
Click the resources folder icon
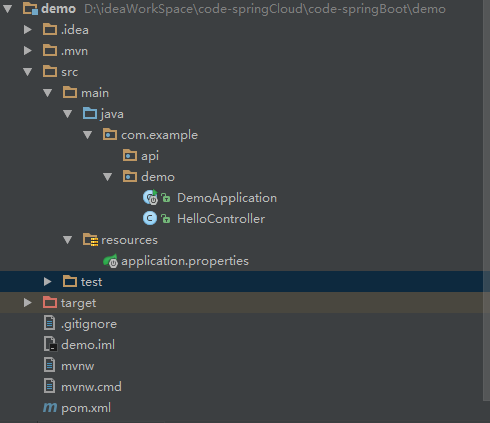(90, 240)
